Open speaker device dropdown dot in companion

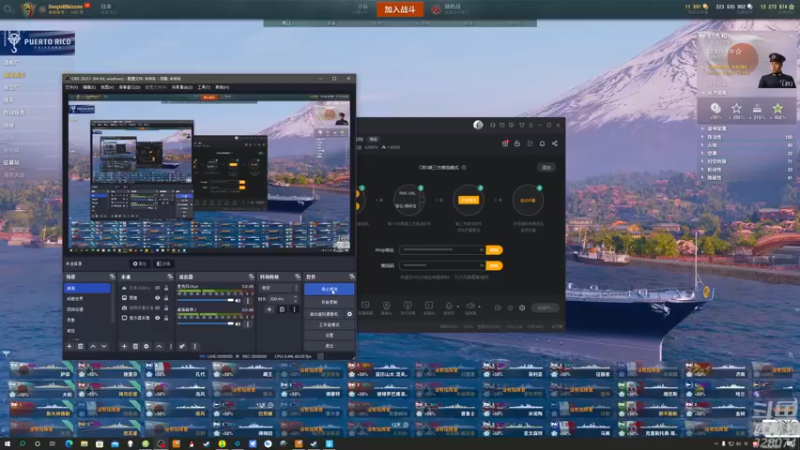pos(479,307)
